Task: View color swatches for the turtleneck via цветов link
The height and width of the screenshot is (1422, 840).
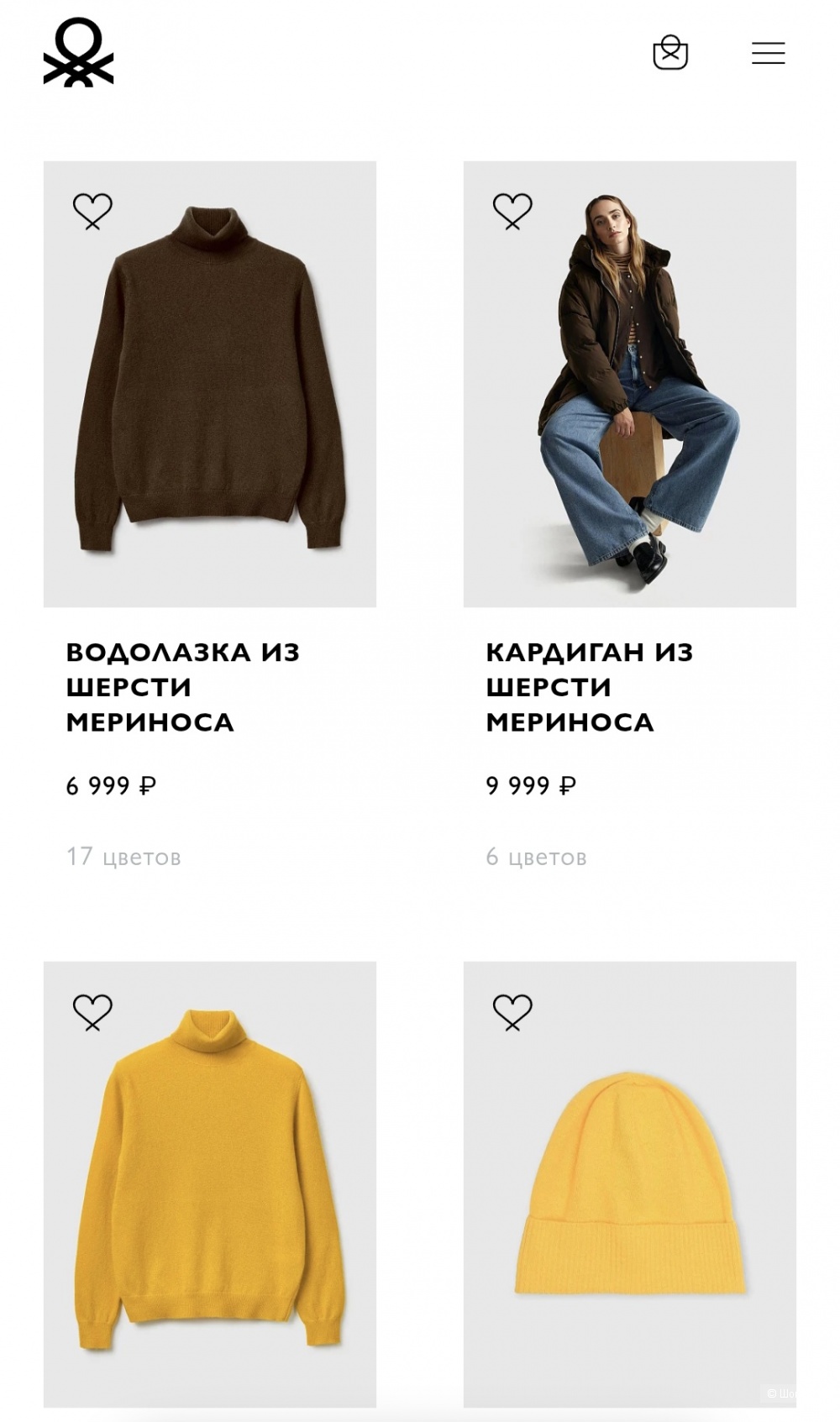Action: 124,856
